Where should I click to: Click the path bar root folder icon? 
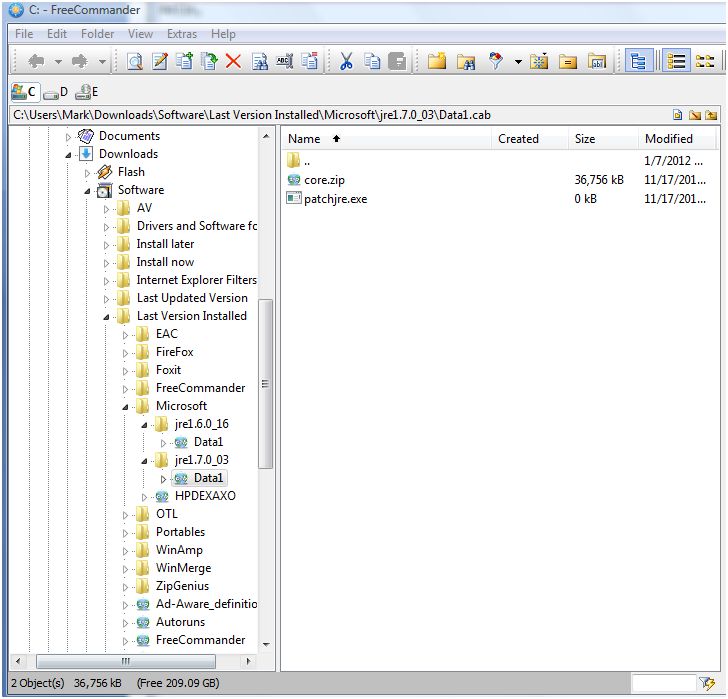point(695,115)
